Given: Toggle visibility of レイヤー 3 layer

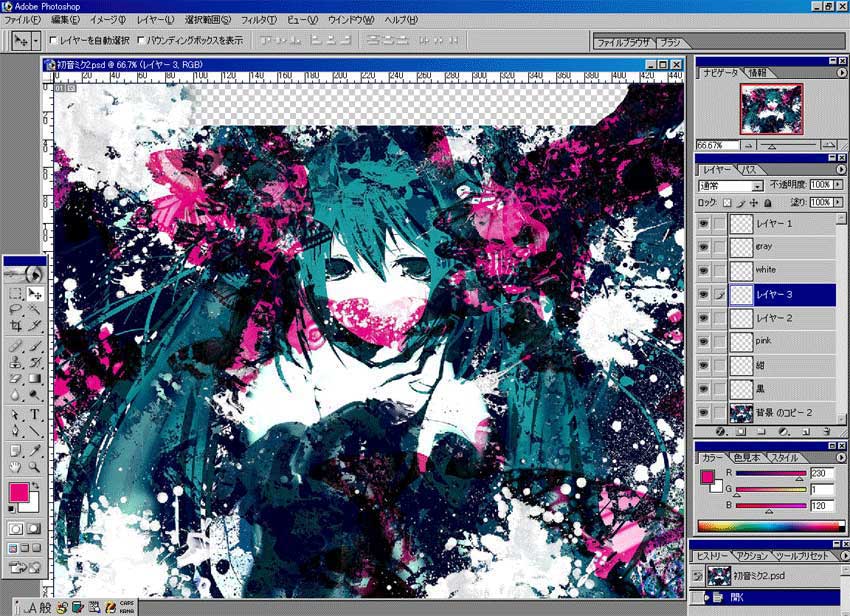Looking at the screenshot, I should pyautogui.click(x=703, y=295).
